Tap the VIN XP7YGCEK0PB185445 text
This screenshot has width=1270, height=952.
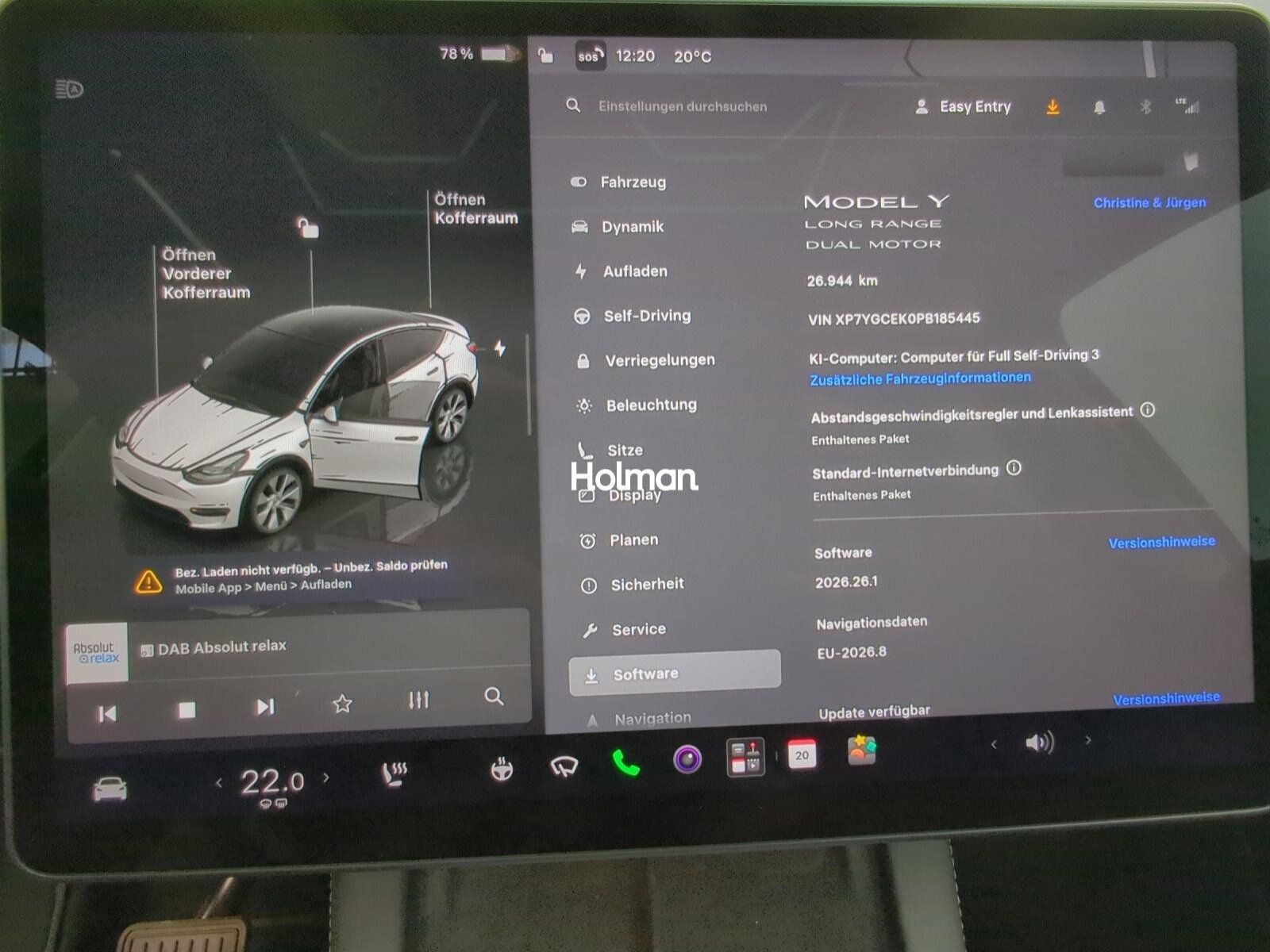[894, 319]
